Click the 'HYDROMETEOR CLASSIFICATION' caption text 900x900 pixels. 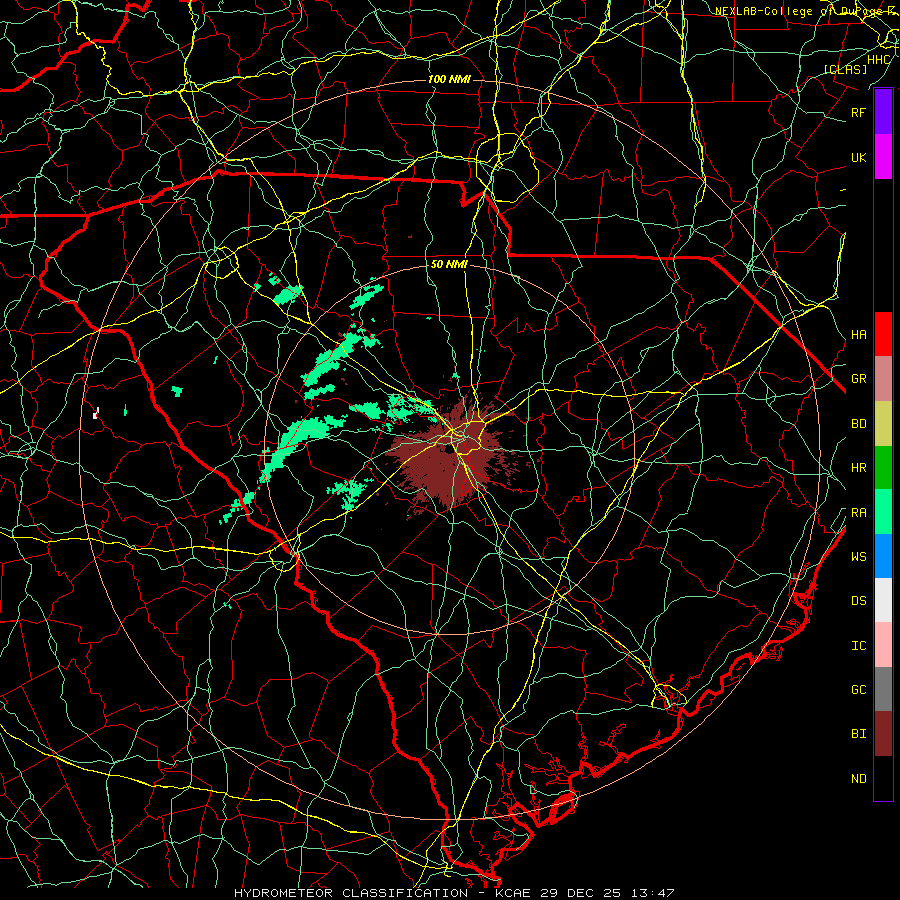point(351,893)
